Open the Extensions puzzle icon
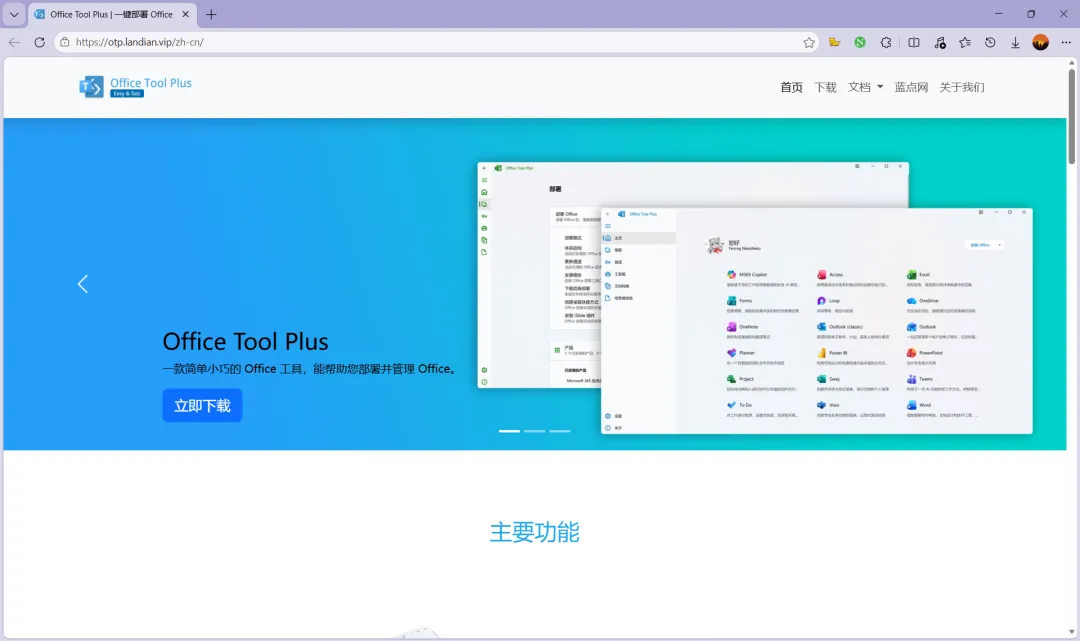 coord(886,43)
